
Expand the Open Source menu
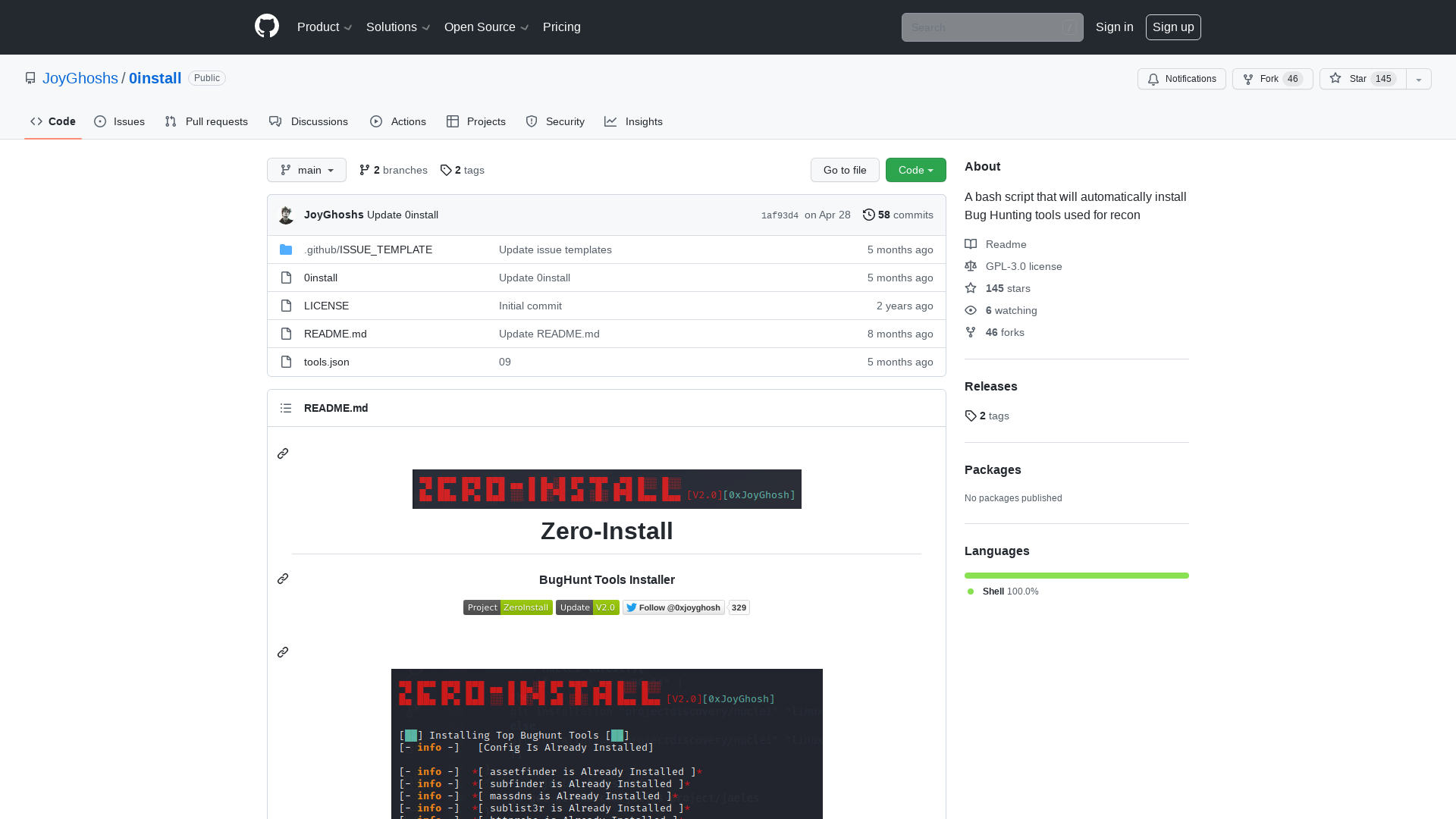coord(486,27)
